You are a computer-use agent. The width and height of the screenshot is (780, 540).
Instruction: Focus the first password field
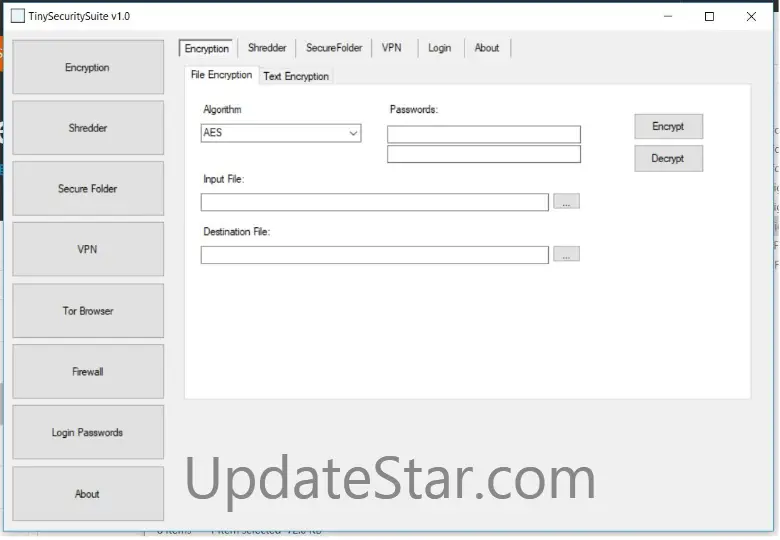(484, 134)
